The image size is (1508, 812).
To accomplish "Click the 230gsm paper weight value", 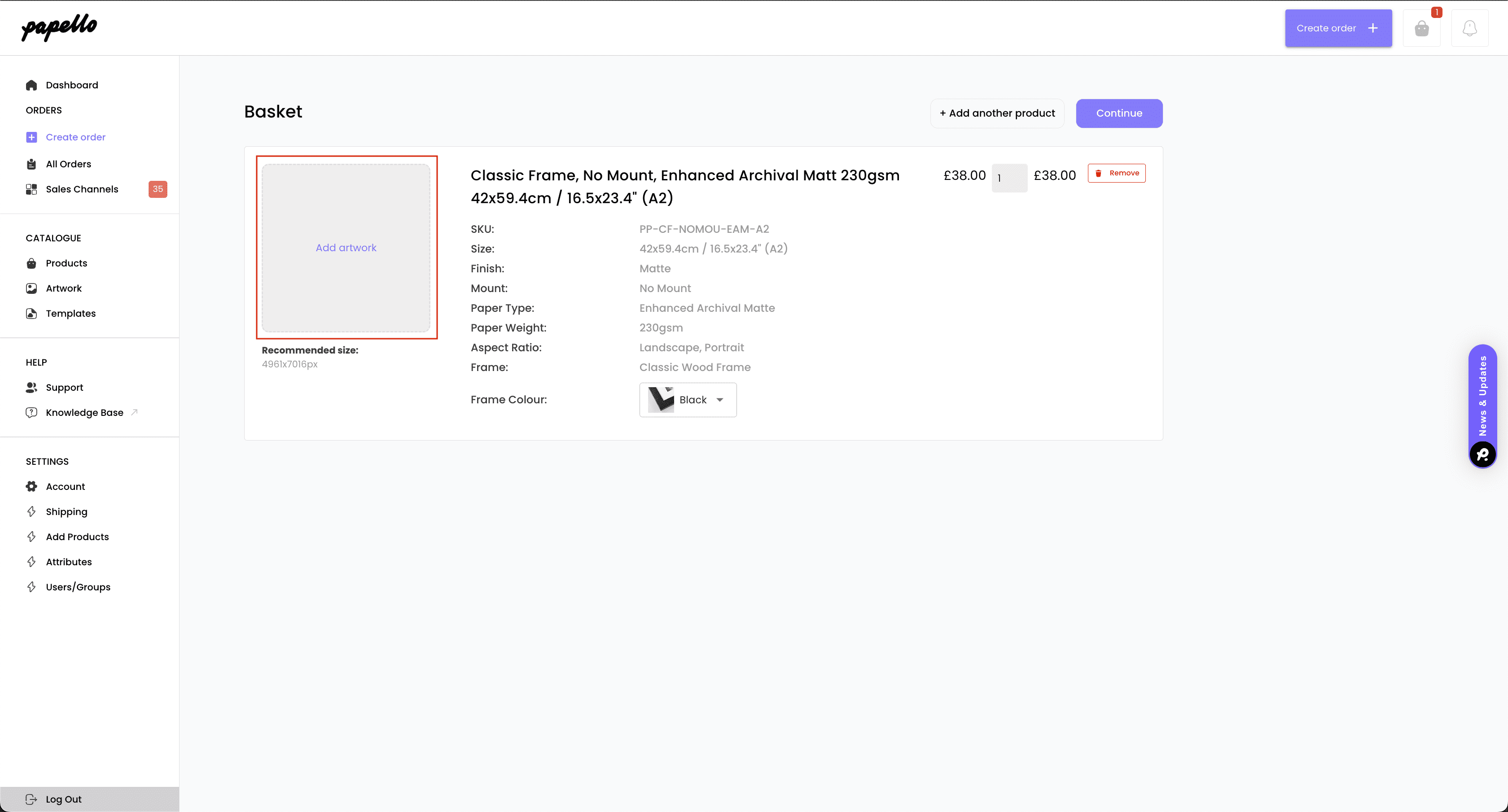I will click(661, 328).
